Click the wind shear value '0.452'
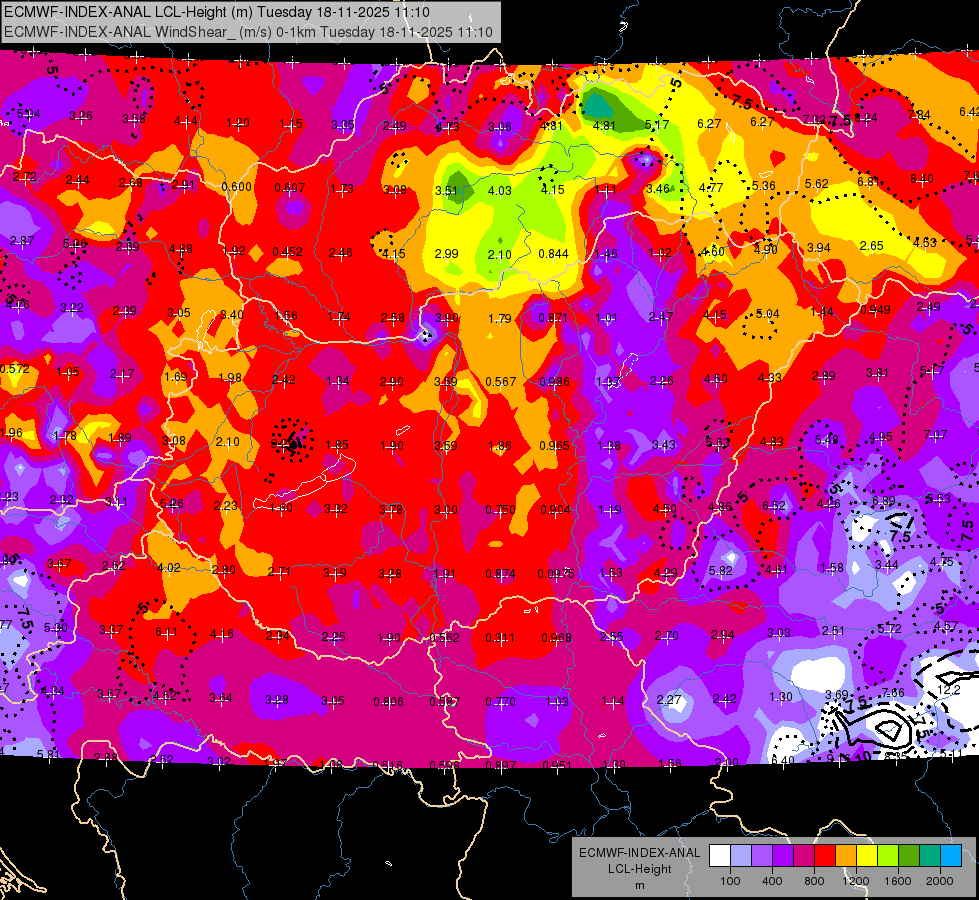This screenshot has height=900, width=979. [287, 252]
